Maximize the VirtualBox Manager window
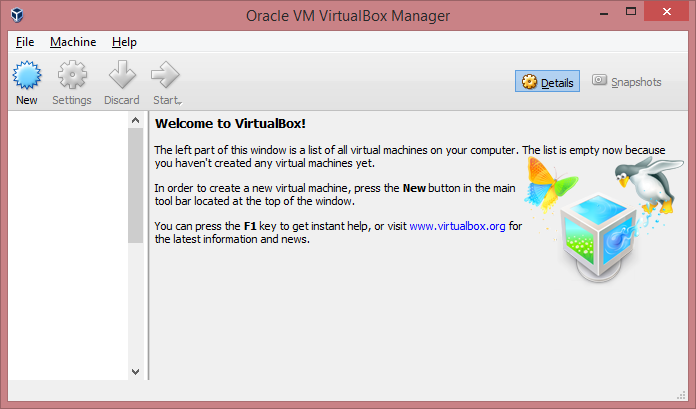Viewport: 696px width, 409px height. [631, 12]
